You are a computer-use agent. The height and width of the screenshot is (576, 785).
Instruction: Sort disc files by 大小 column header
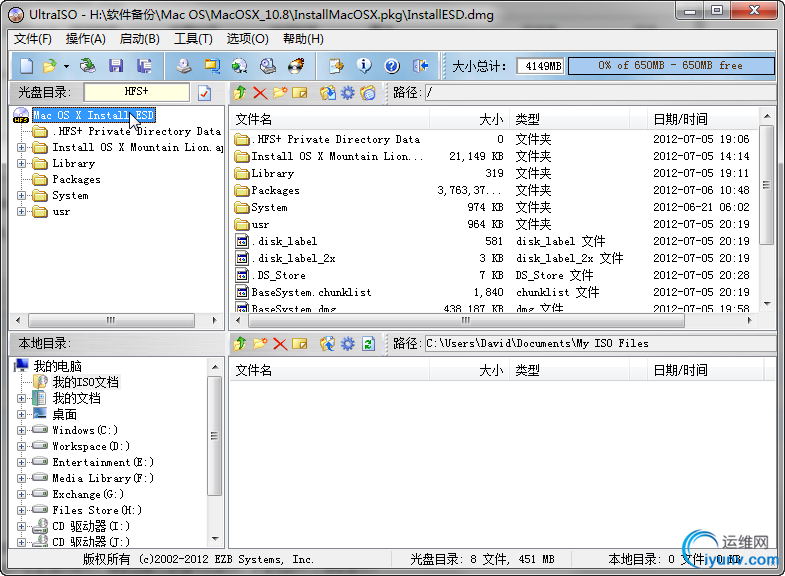pos(469,119)
